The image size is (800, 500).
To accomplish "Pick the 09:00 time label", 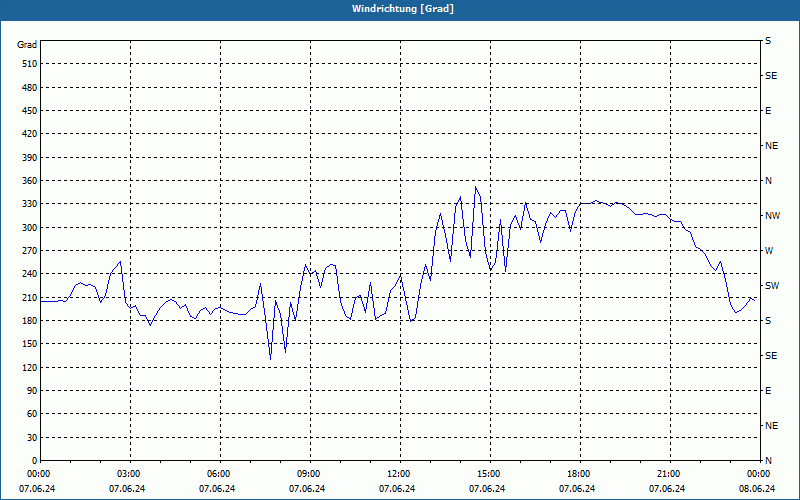I will point(309,473).
